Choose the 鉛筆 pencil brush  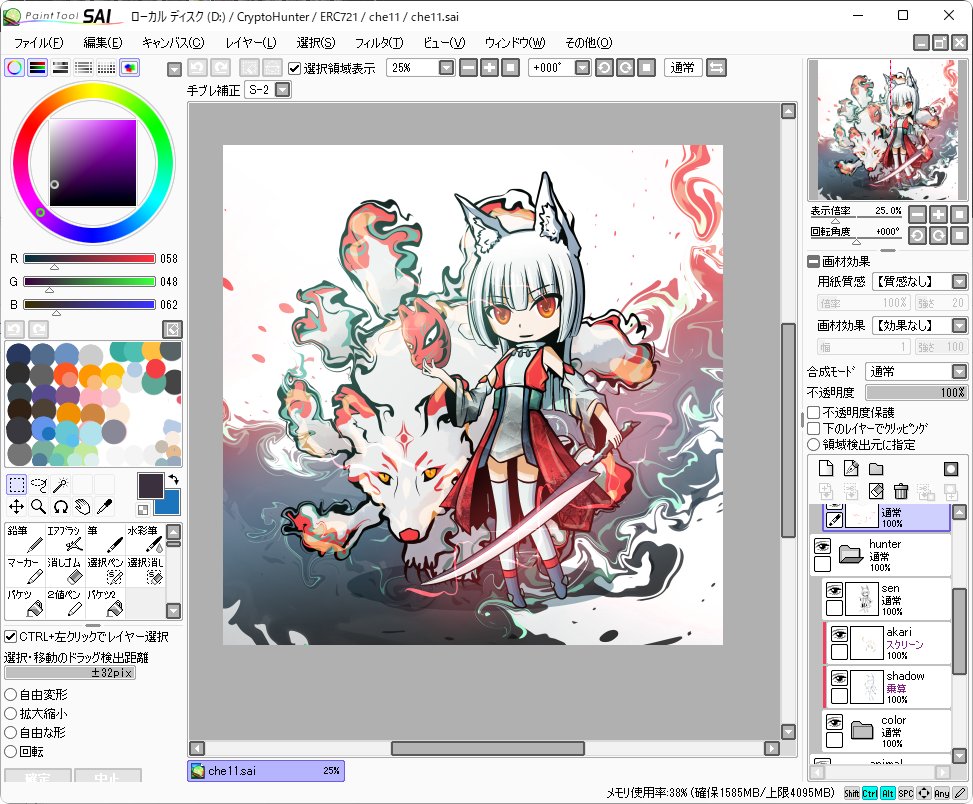25,539
